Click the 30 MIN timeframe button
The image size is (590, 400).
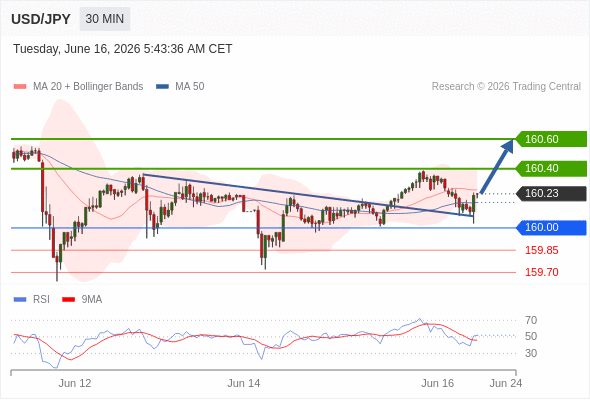(105, 19)
